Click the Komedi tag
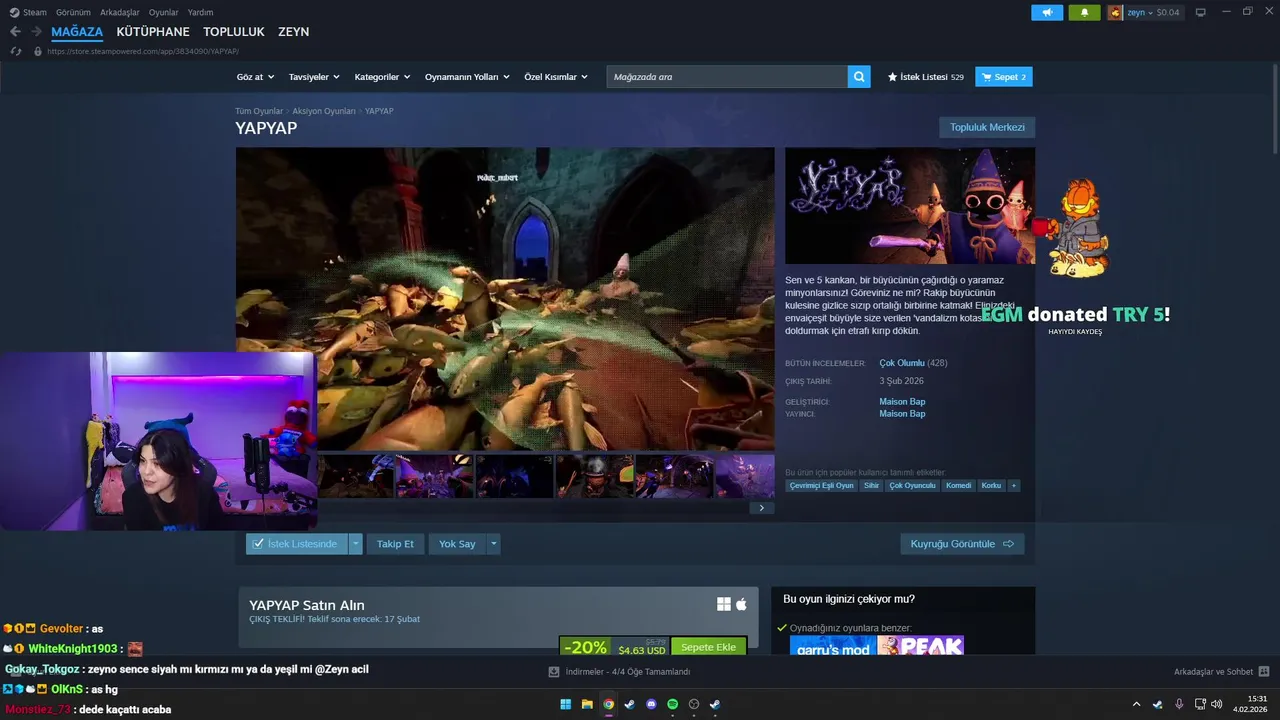1280x720 pixels. (958, 486)
